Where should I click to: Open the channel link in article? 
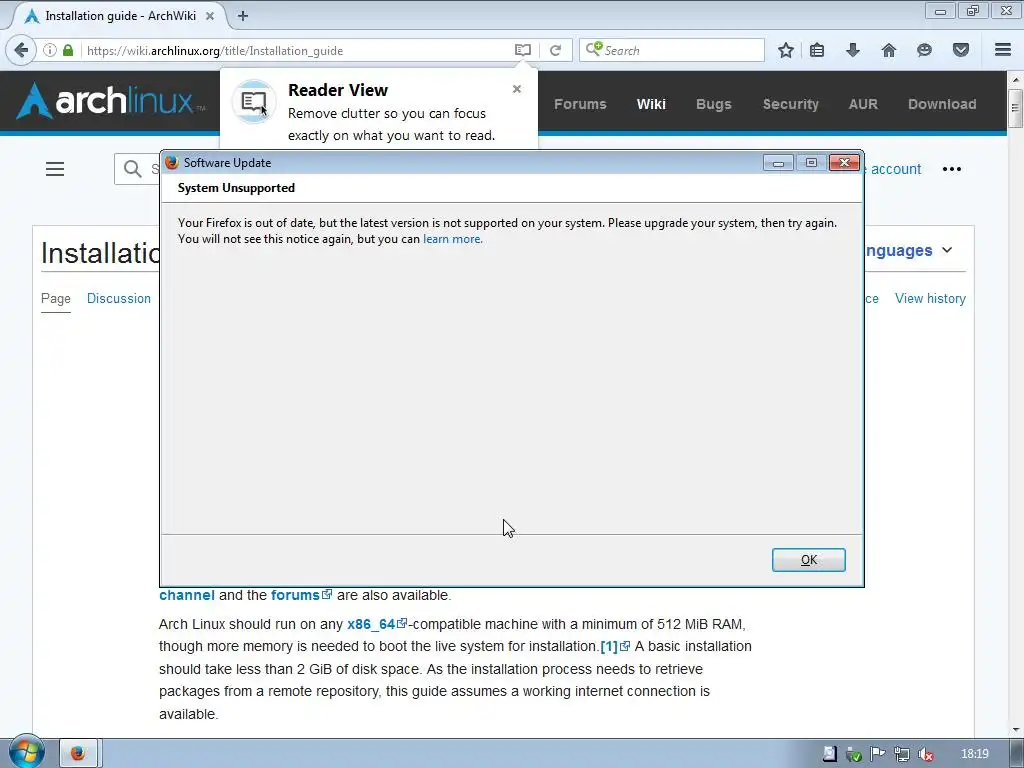[x=187, y=596]
